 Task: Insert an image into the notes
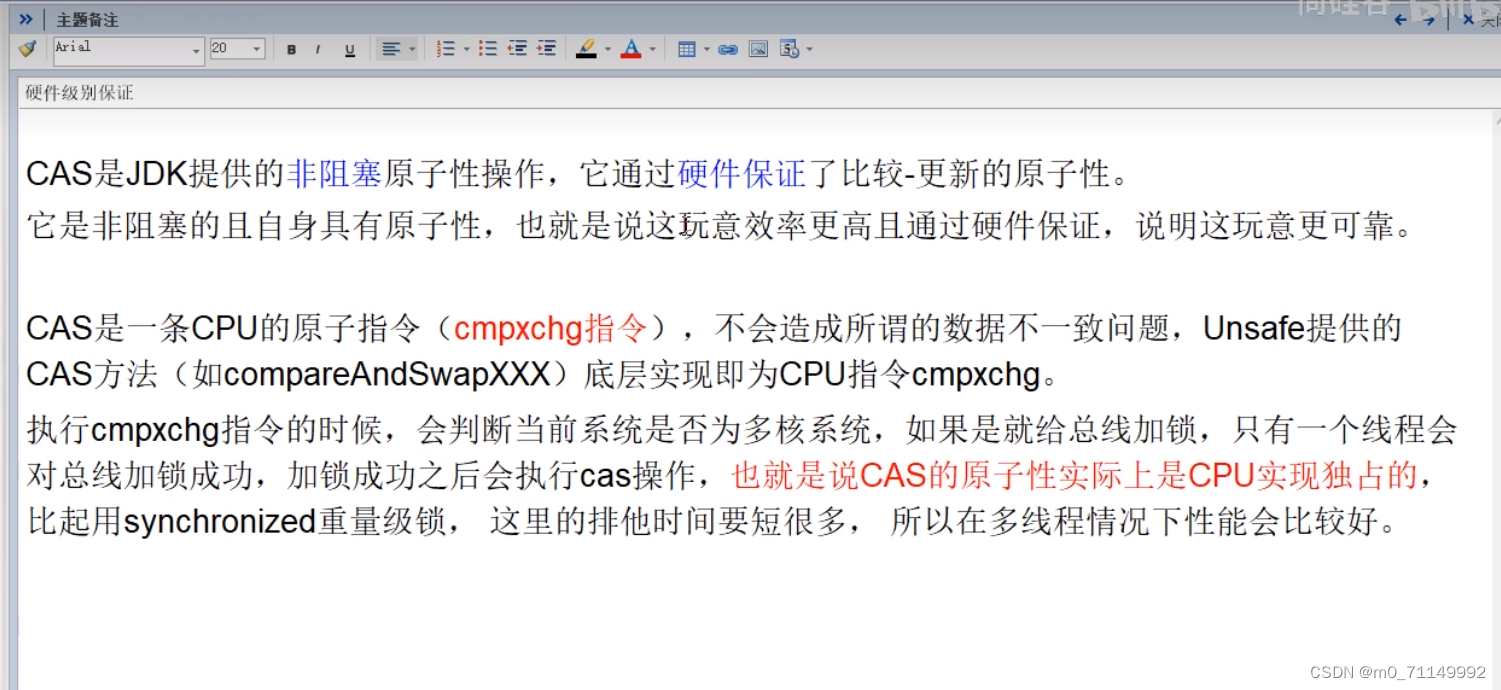tap(758, 48)
